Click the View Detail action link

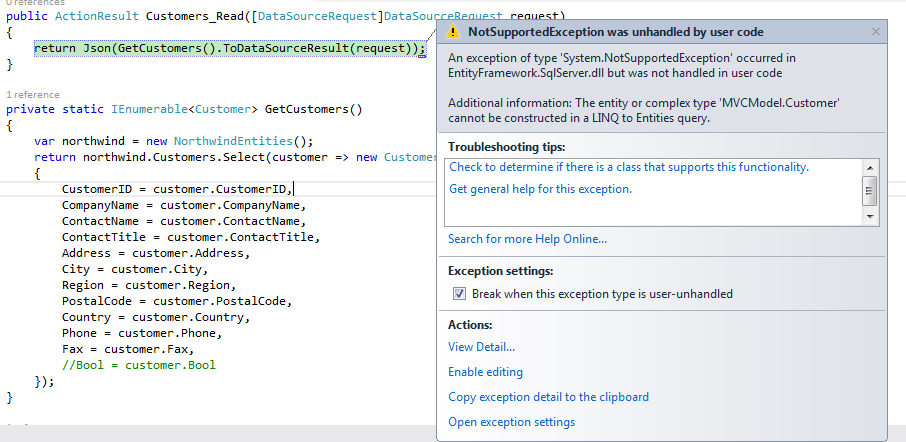click(481, 347)
